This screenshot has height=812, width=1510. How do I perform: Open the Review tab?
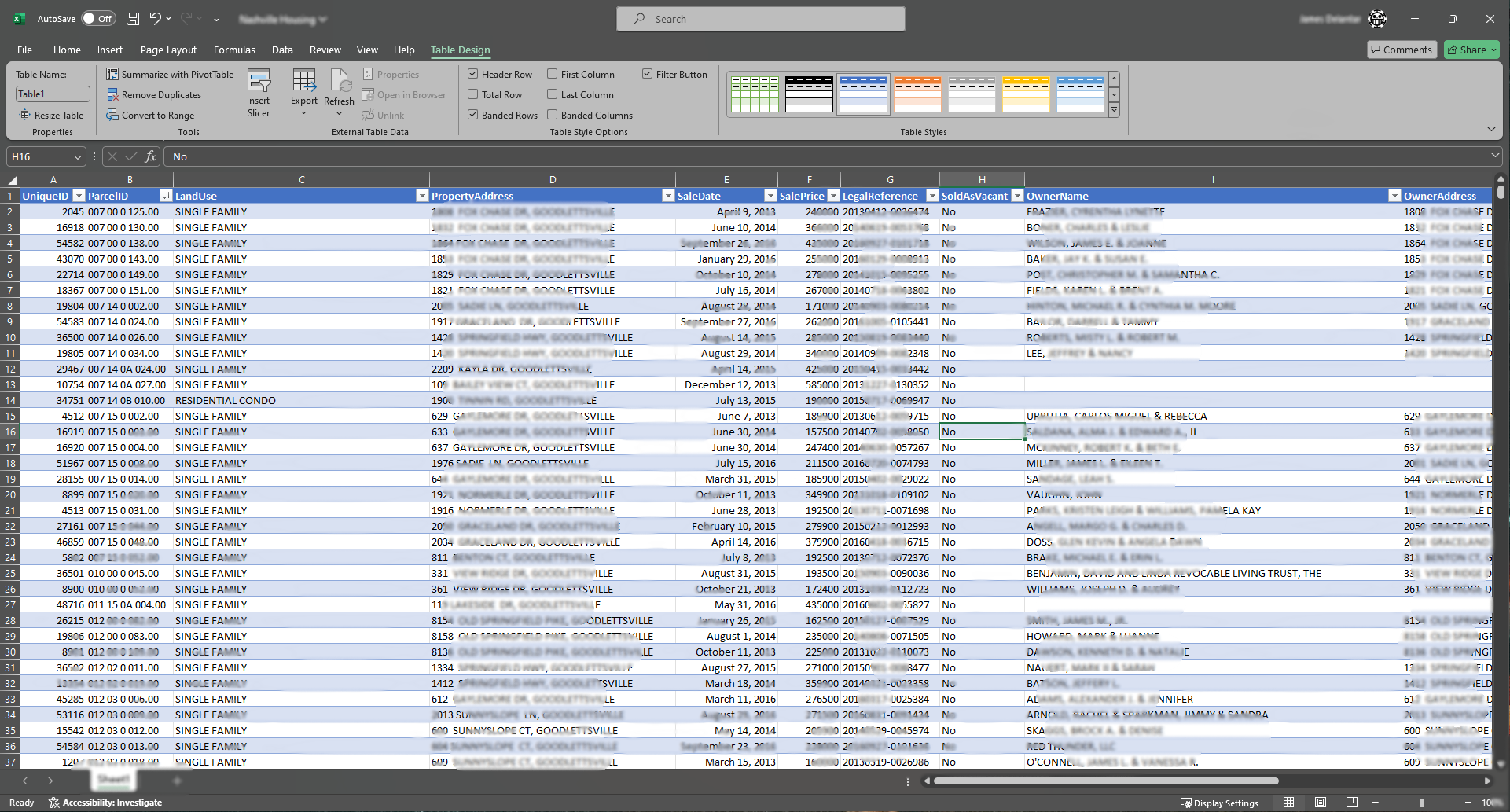tap(325, 50)
